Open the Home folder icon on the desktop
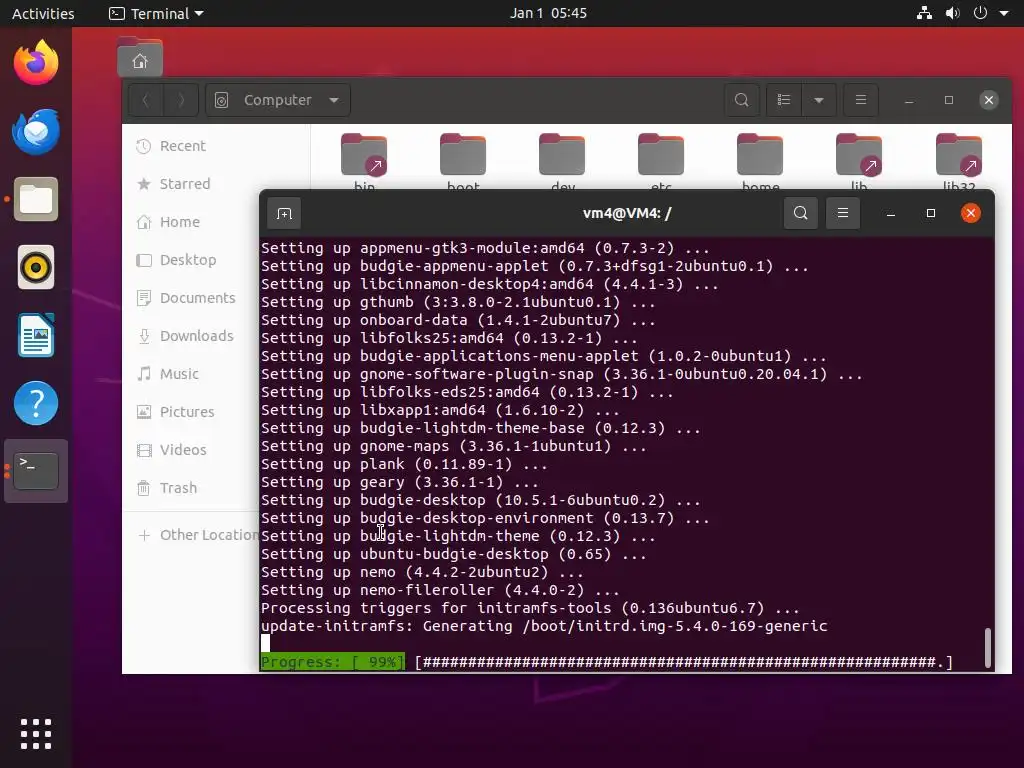Viewport: 1024px width, 768px height. 140,59
